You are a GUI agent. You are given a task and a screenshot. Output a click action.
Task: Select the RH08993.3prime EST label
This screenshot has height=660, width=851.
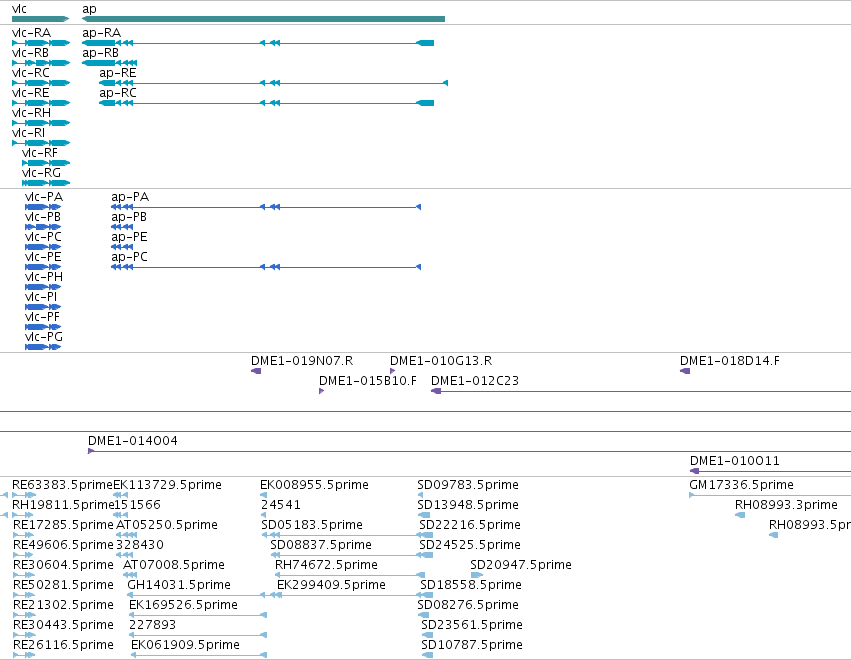point(786,505)
